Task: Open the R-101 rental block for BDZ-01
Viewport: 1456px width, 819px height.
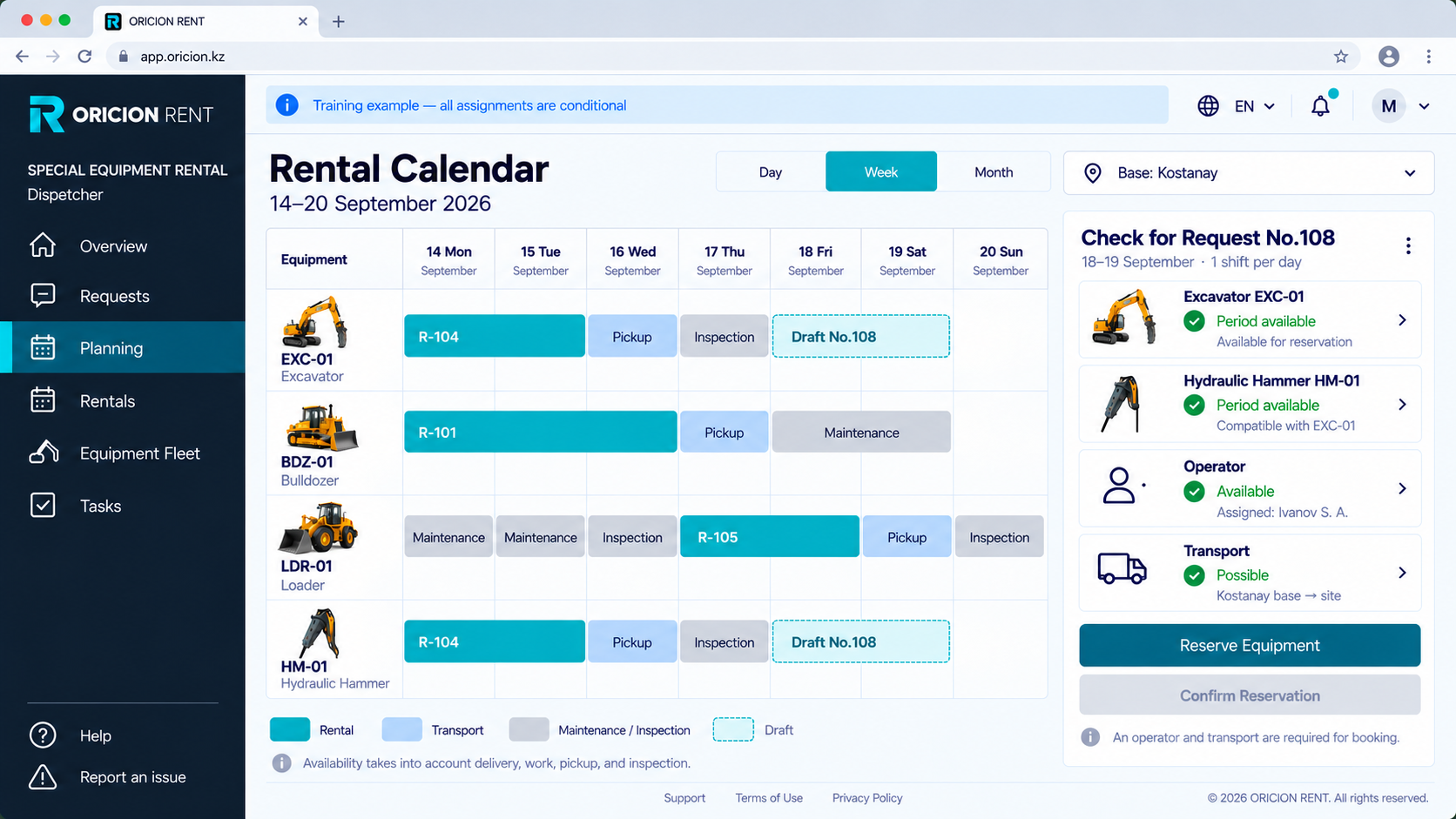Action: [541, 432]
